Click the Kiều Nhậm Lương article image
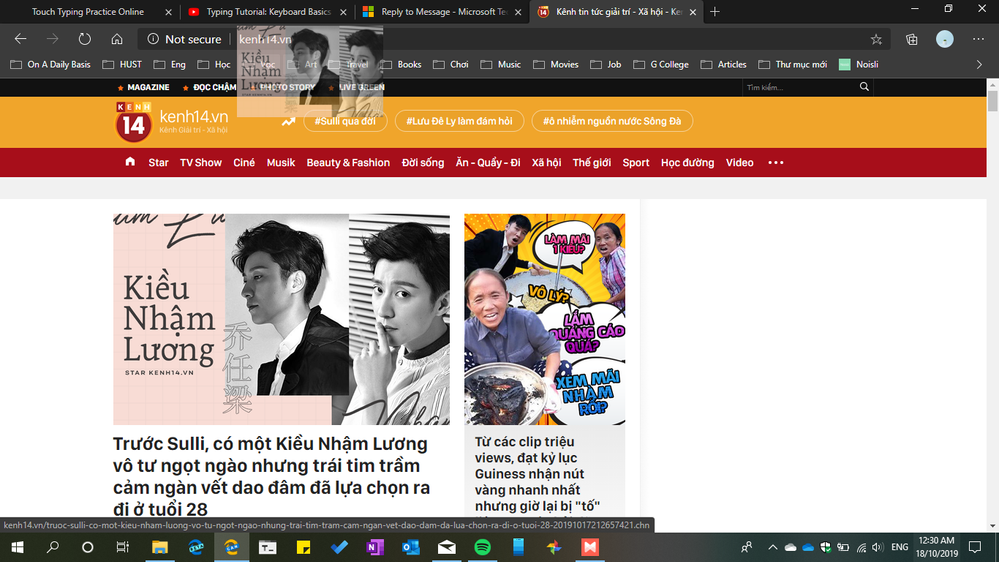Screen dimensions: 999x562 [281, 319]
